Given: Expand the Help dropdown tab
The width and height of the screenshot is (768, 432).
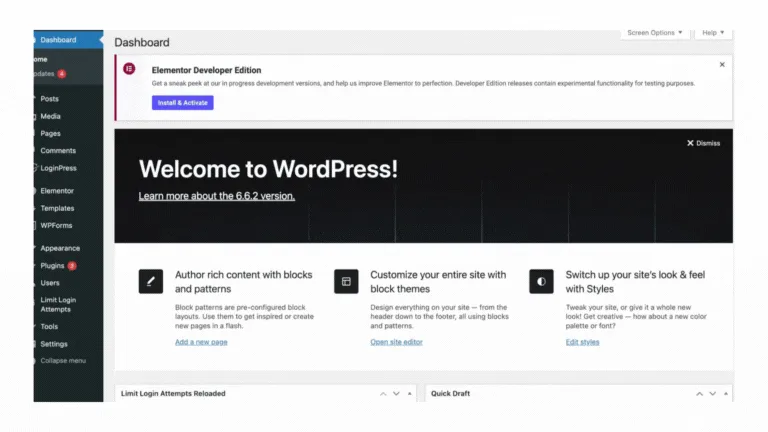Looking at the screenshot, I should pyautogui.click(x=712, y=33).
